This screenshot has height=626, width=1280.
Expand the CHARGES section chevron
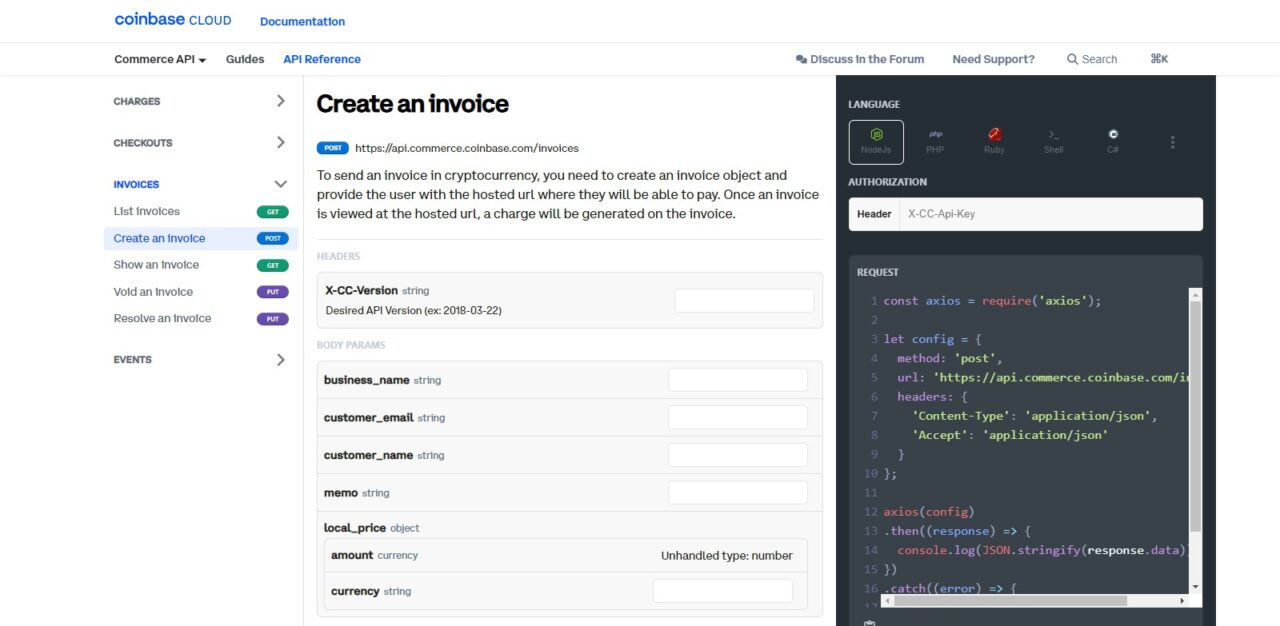click(x=280, y=101)
